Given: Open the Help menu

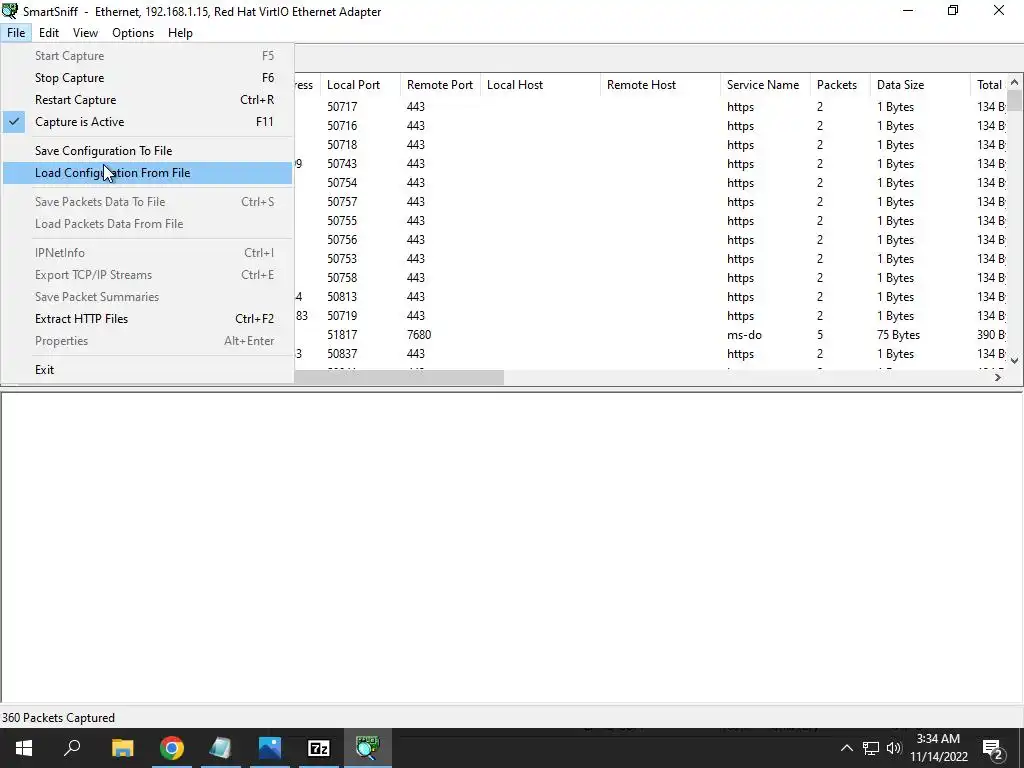Looking at the screenshot, I should 180,33.
